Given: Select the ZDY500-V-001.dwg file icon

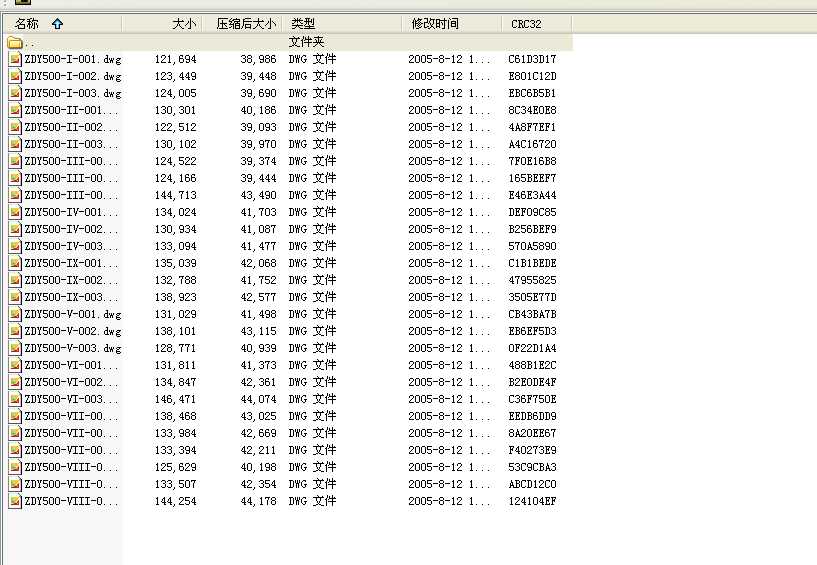Looking at the screenshot, I should coord(15,314).
